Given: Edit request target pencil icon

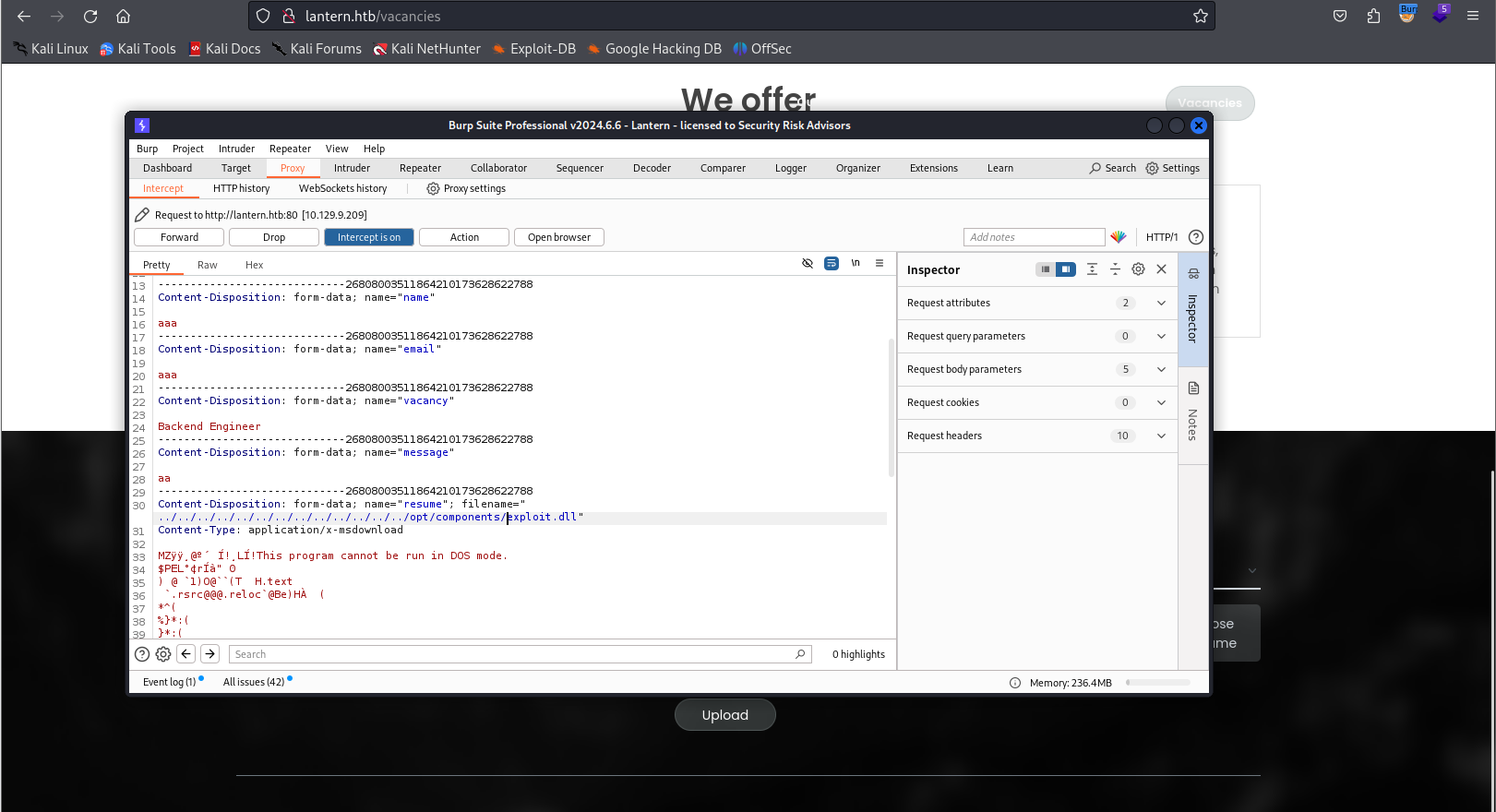Looking at the screenshot, I should coord(142,215).
